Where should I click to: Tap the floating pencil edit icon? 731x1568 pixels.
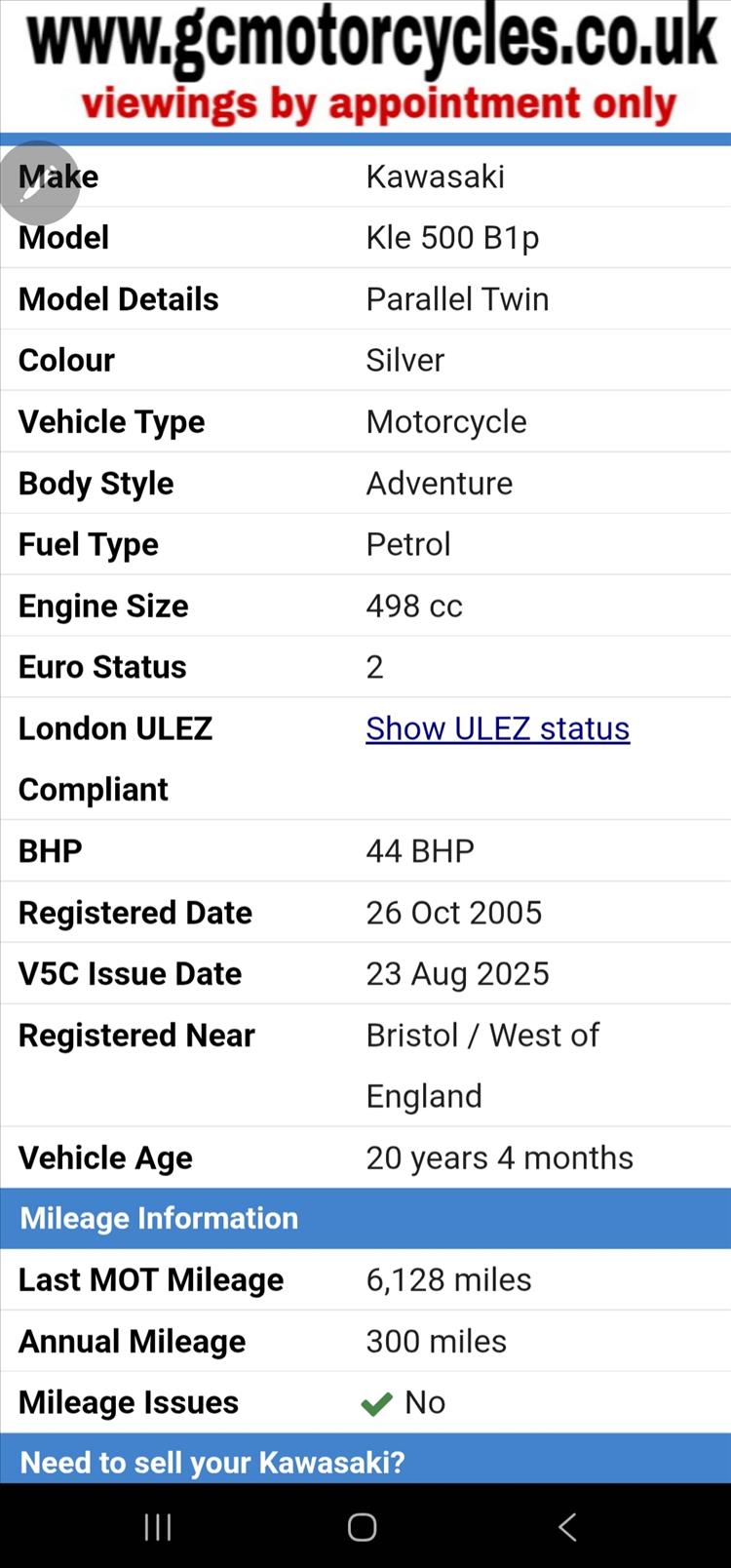coord(38,183)
